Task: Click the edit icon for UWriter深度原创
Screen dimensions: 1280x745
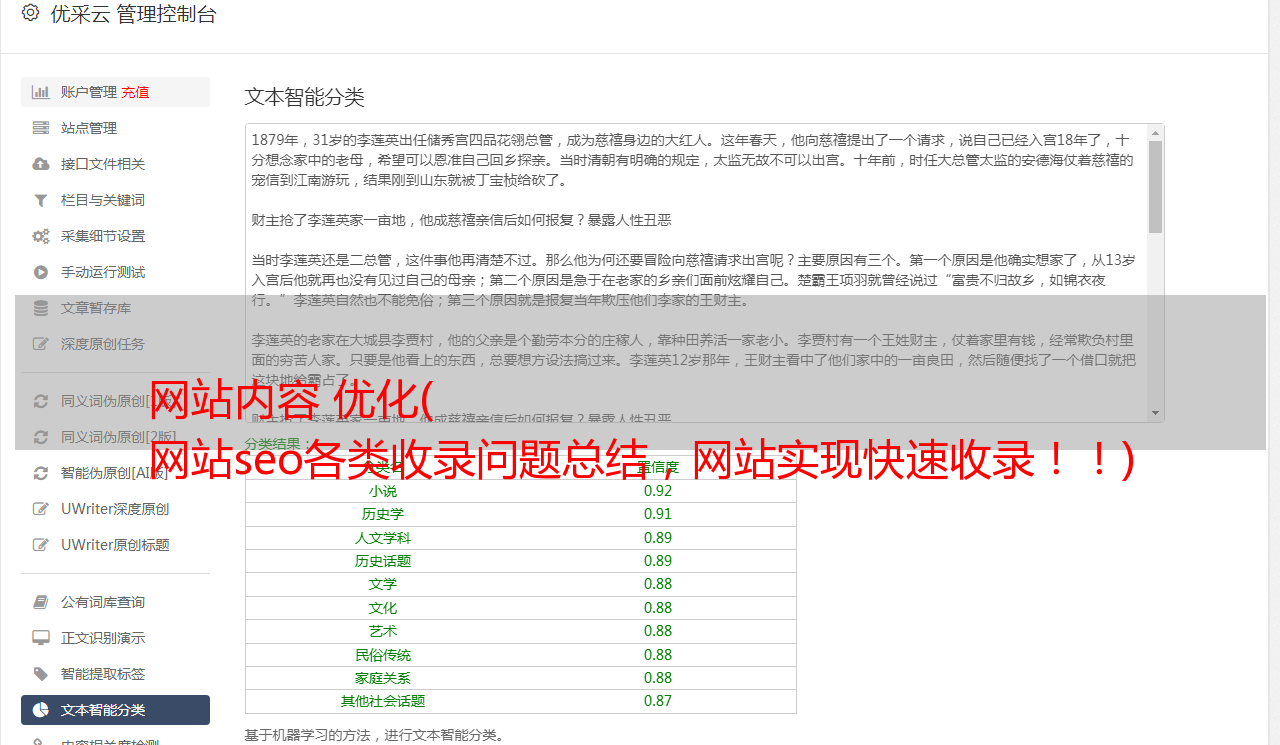Action: click(41, 509)
